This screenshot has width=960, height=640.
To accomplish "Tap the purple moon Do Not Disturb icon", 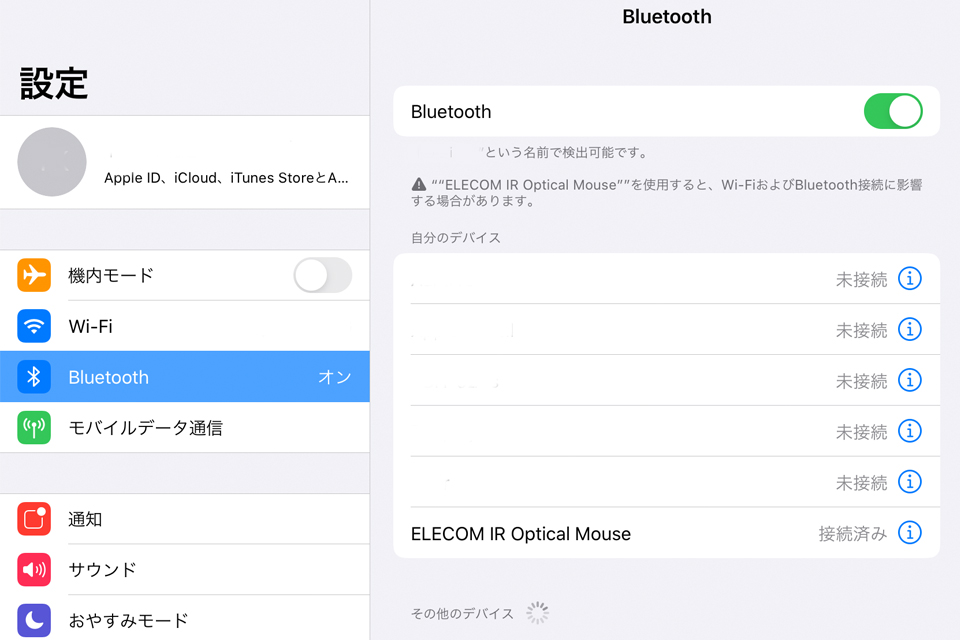I will pos(34,620).
